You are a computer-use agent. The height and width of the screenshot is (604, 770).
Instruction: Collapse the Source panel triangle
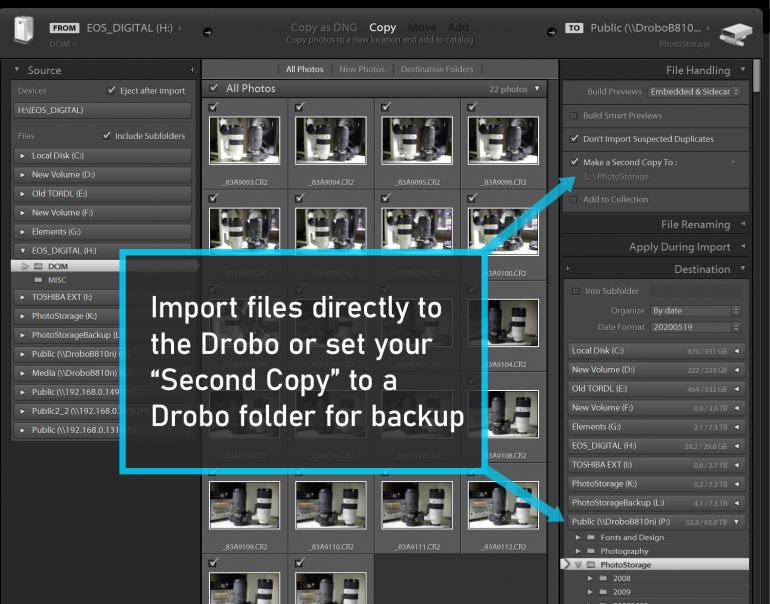point(17,69)
